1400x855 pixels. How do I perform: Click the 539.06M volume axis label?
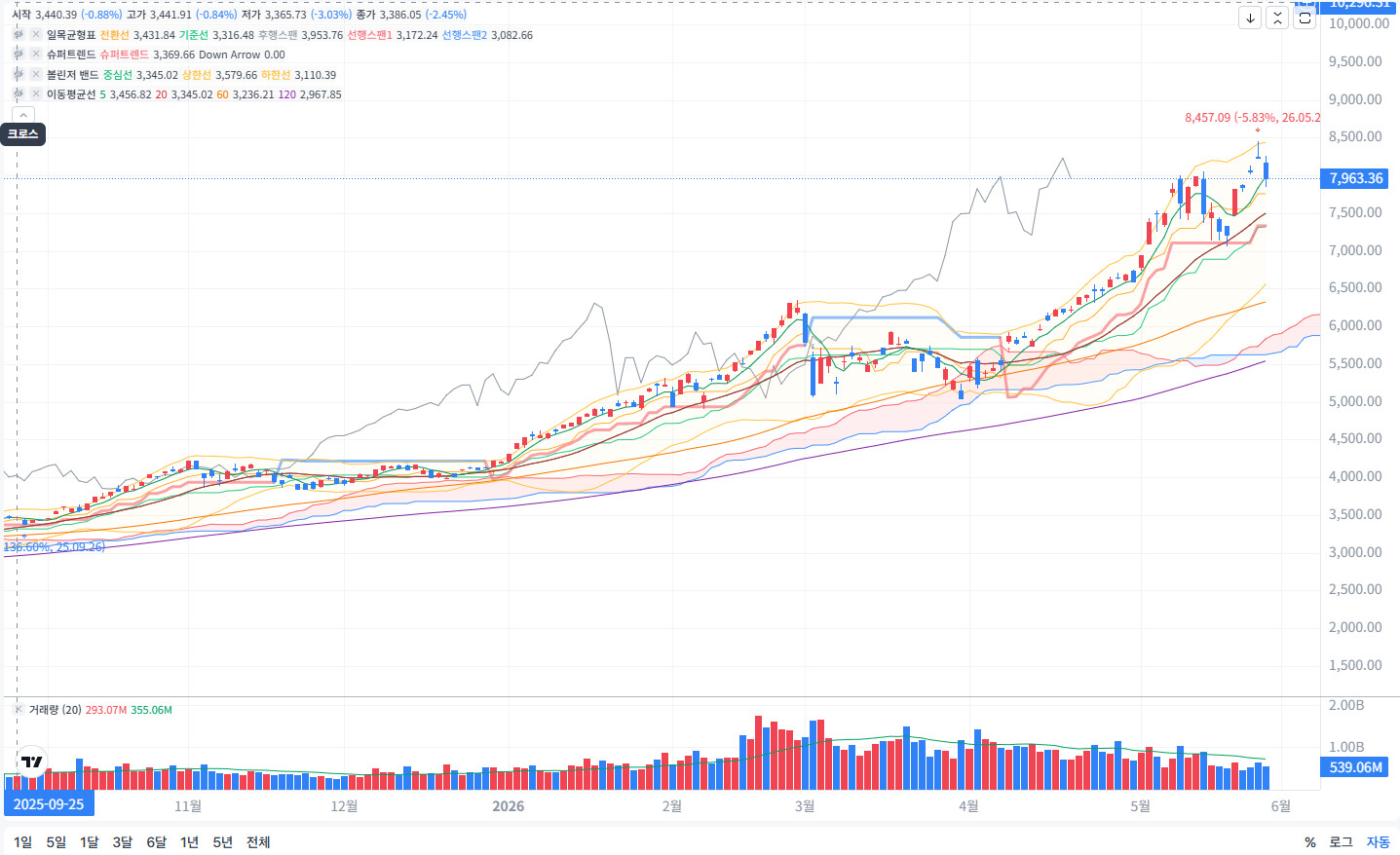(x=1356, y=767)
